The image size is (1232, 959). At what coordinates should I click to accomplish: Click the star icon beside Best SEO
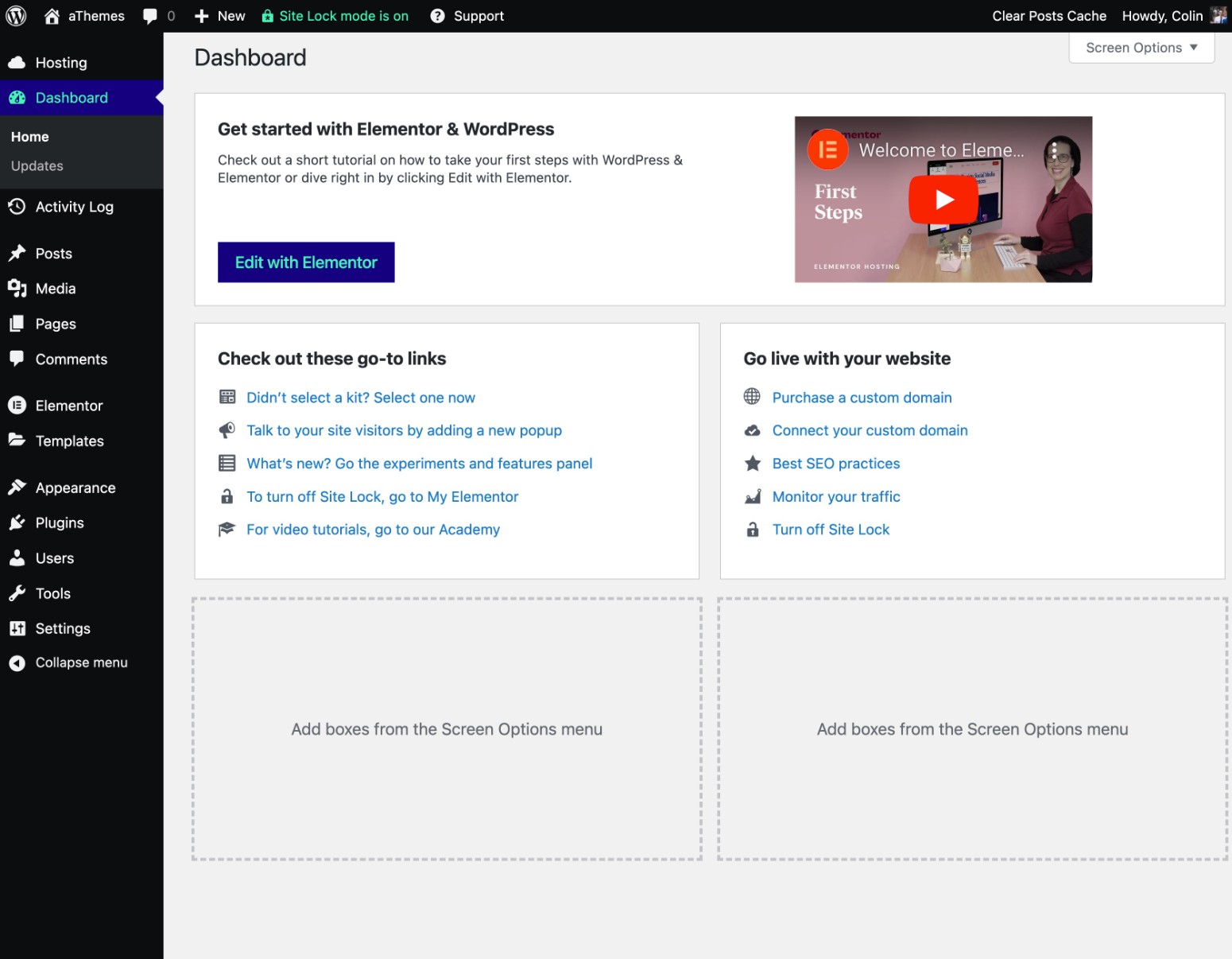point(752,463)
